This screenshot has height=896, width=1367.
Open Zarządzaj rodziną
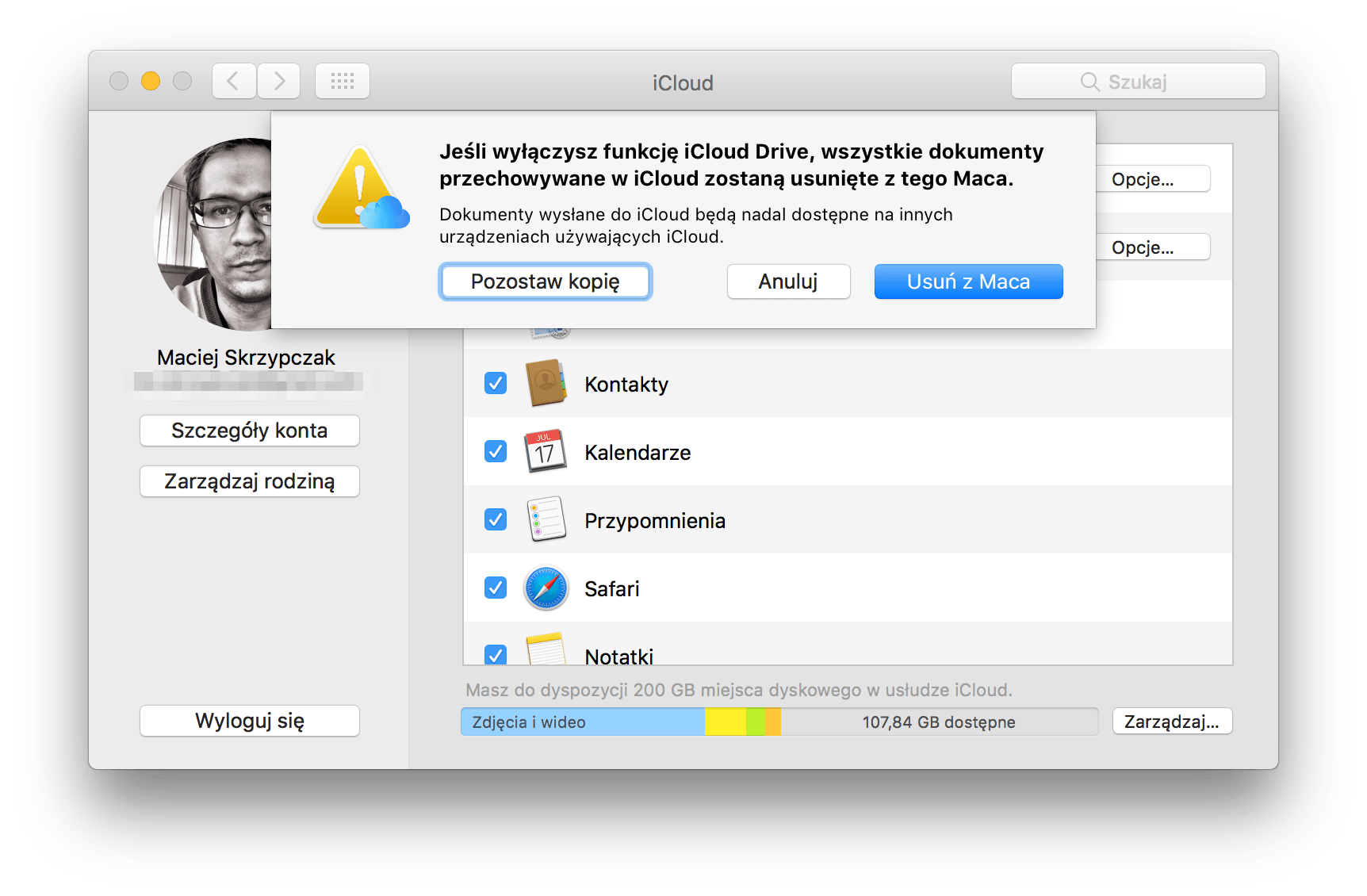point(250,481)
